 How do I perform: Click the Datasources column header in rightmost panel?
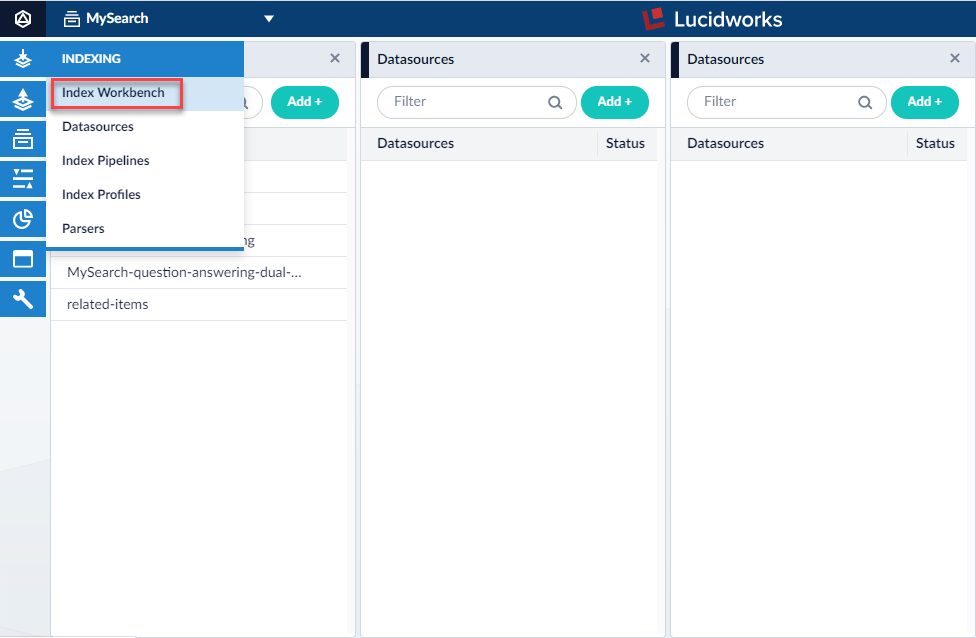point(726,144)
